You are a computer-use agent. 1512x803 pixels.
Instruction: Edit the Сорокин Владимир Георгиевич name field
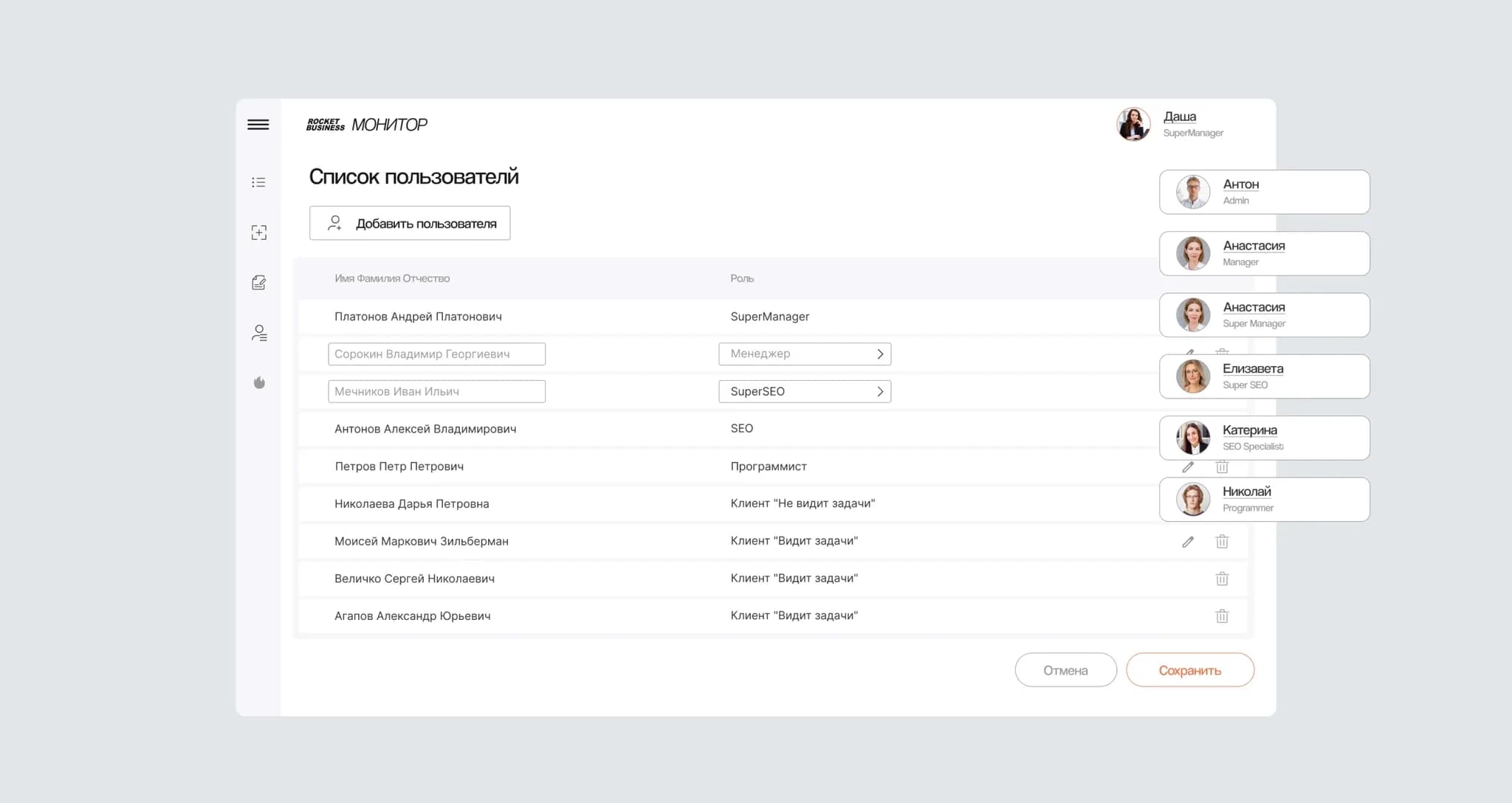click(436, 354)
